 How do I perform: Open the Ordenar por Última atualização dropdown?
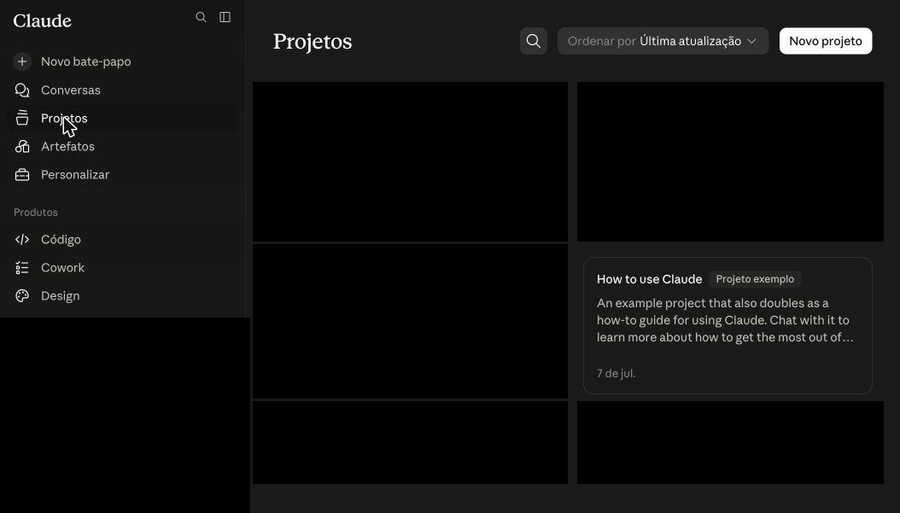click(x=663, y=41)
